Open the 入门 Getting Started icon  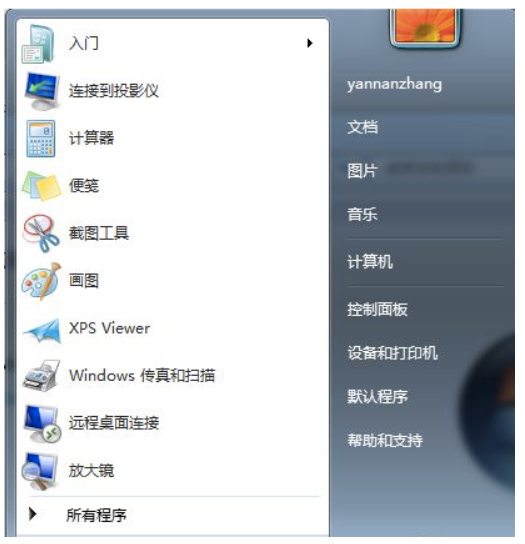(38, 44)
